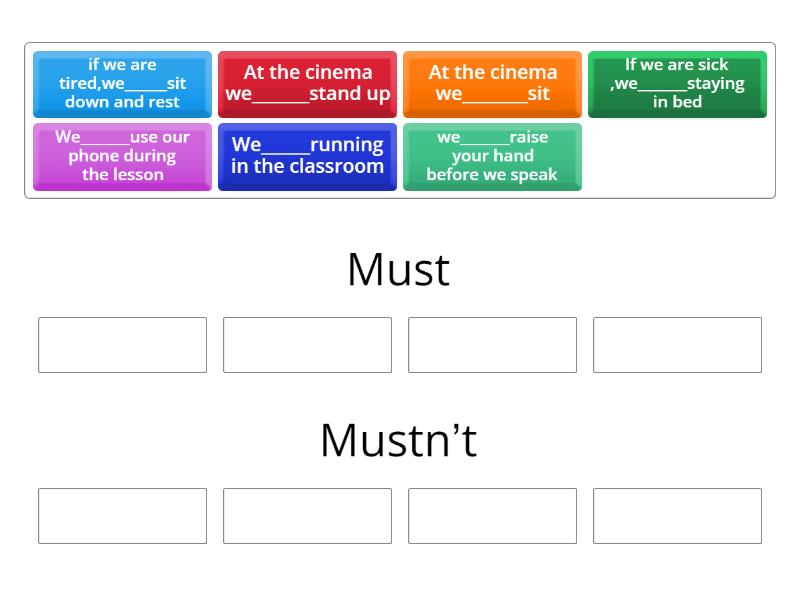Click the third empty box under Must
Screen dimensions: 800x600
point(492,345)
